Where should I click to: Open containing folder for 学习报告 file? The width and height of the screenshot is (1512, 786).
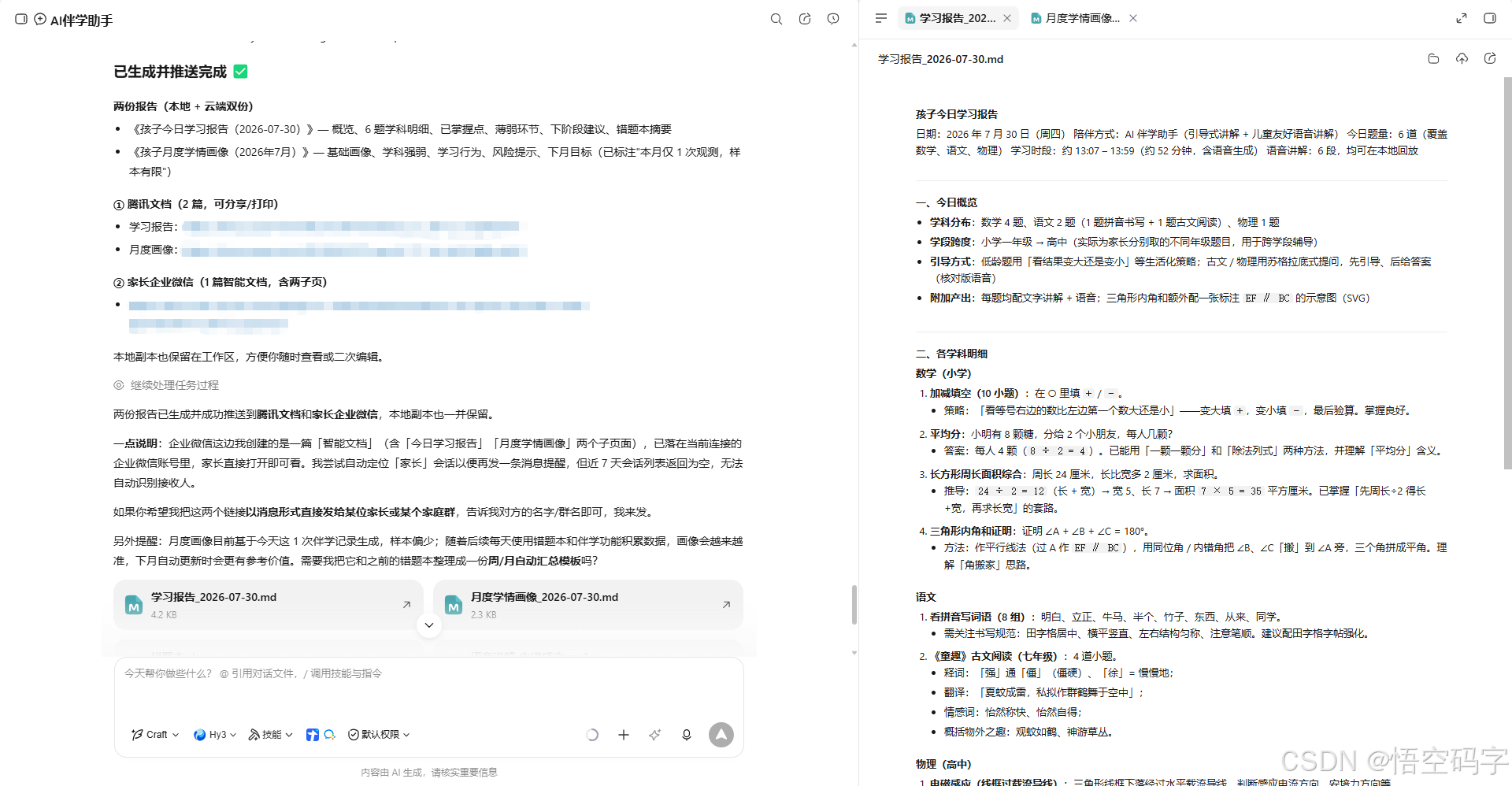1433,59
